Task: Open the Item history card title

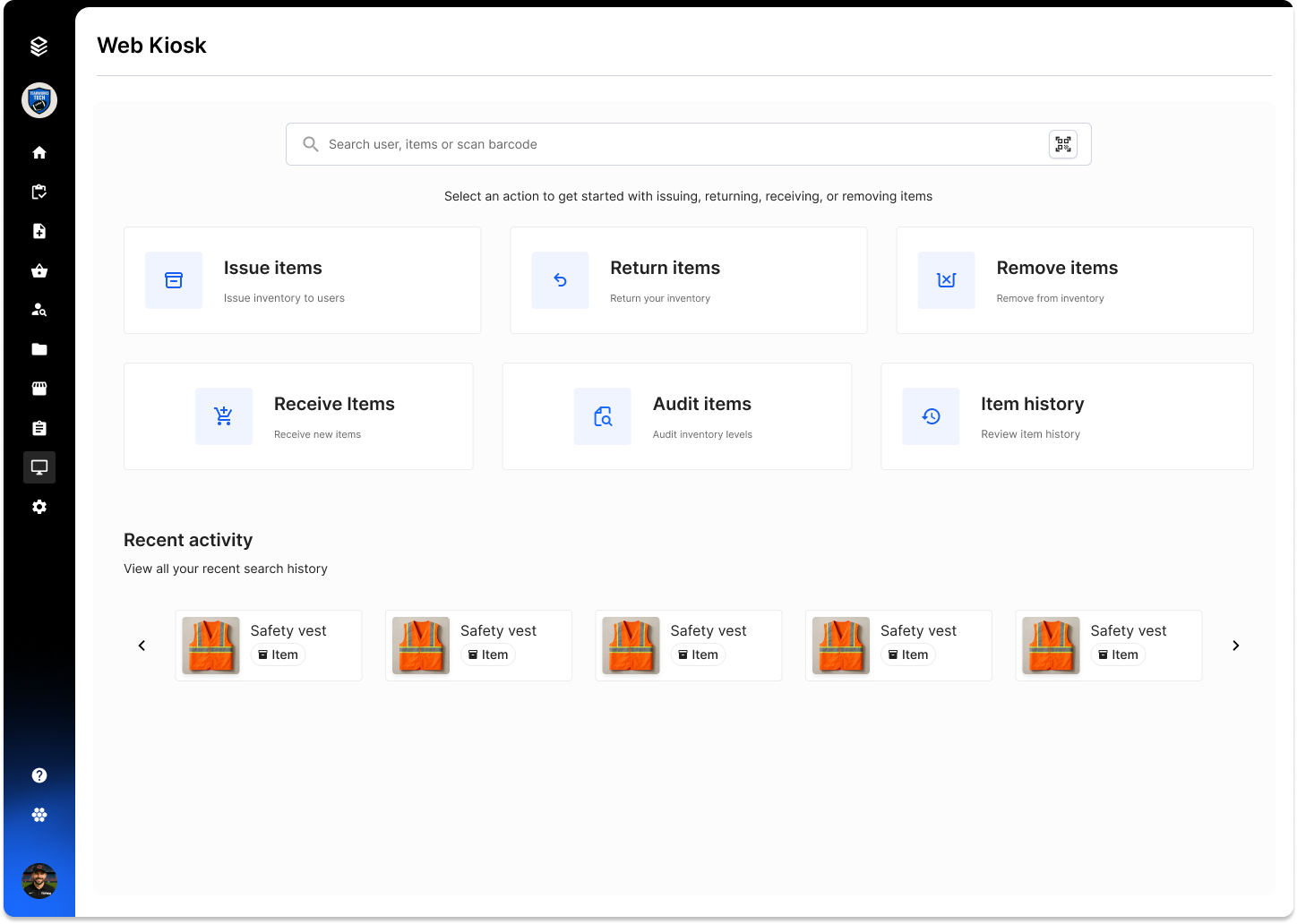Action: pyautogui.click(x=1033, y=404)
